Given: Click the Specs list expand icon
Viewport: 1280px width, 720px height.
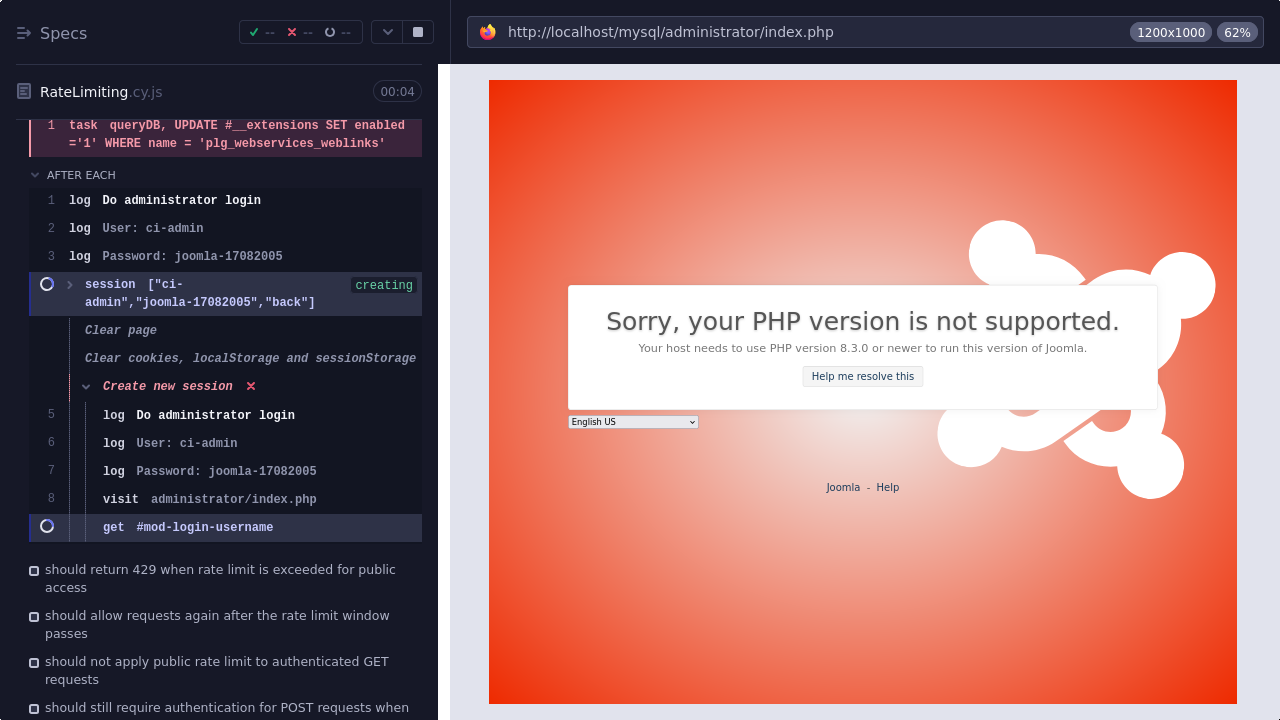Looking at the screenshot, I should 24,33.
